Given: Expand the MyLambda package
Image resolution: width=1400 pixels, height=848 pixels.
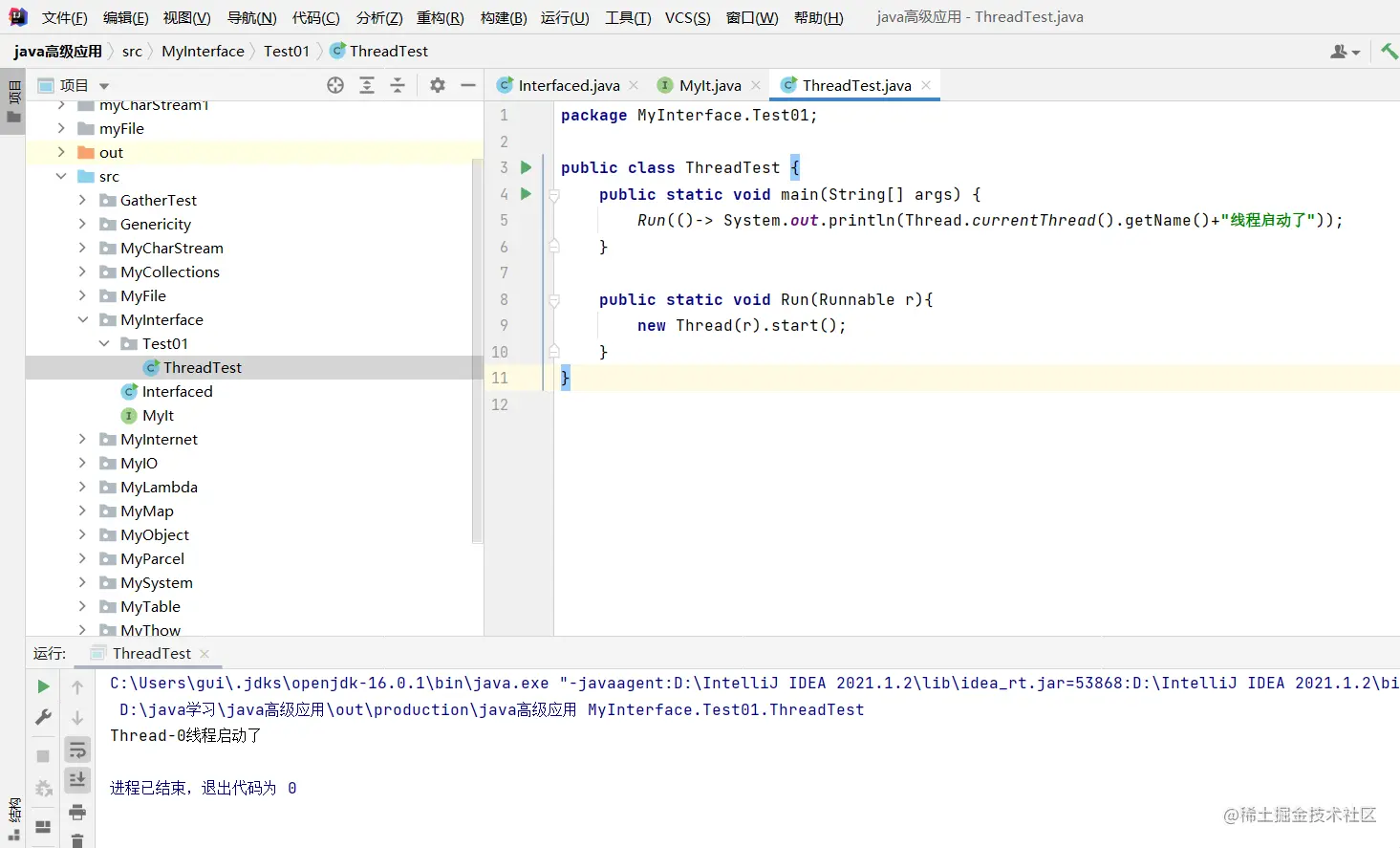Looking at the screenshot, I should 82,487.
